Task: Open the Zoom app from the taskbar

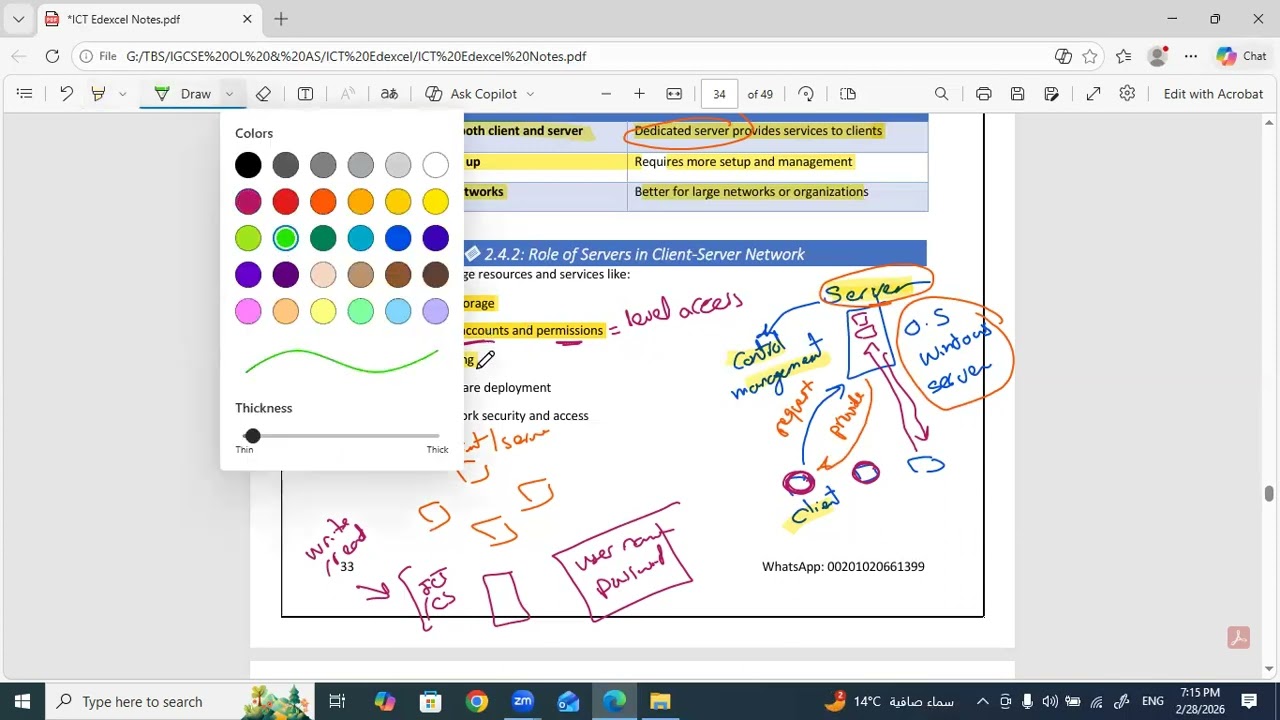Action: pyautogui.click(x=522, y=701)
